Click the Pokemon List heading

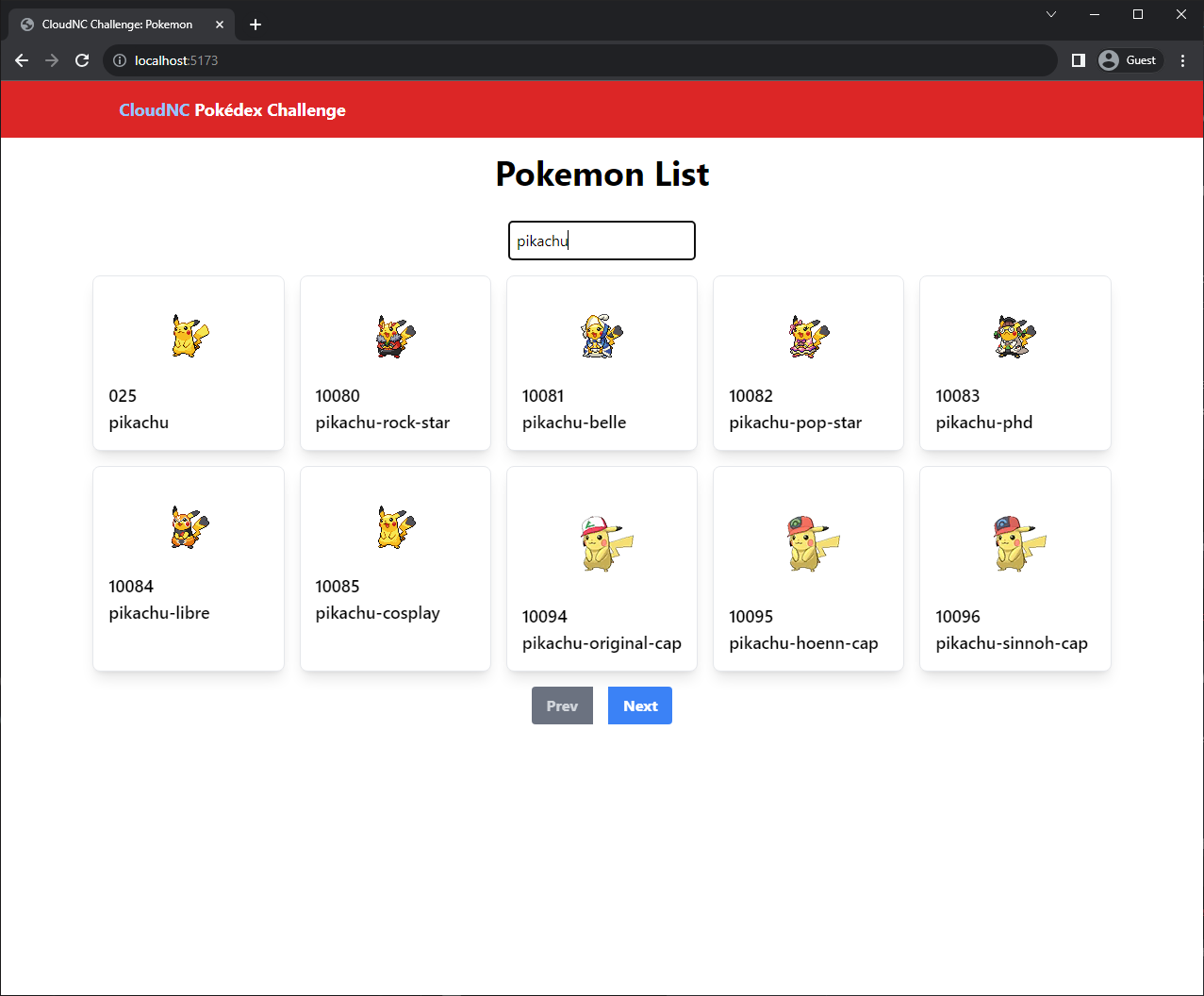click(x=602, y=174)
